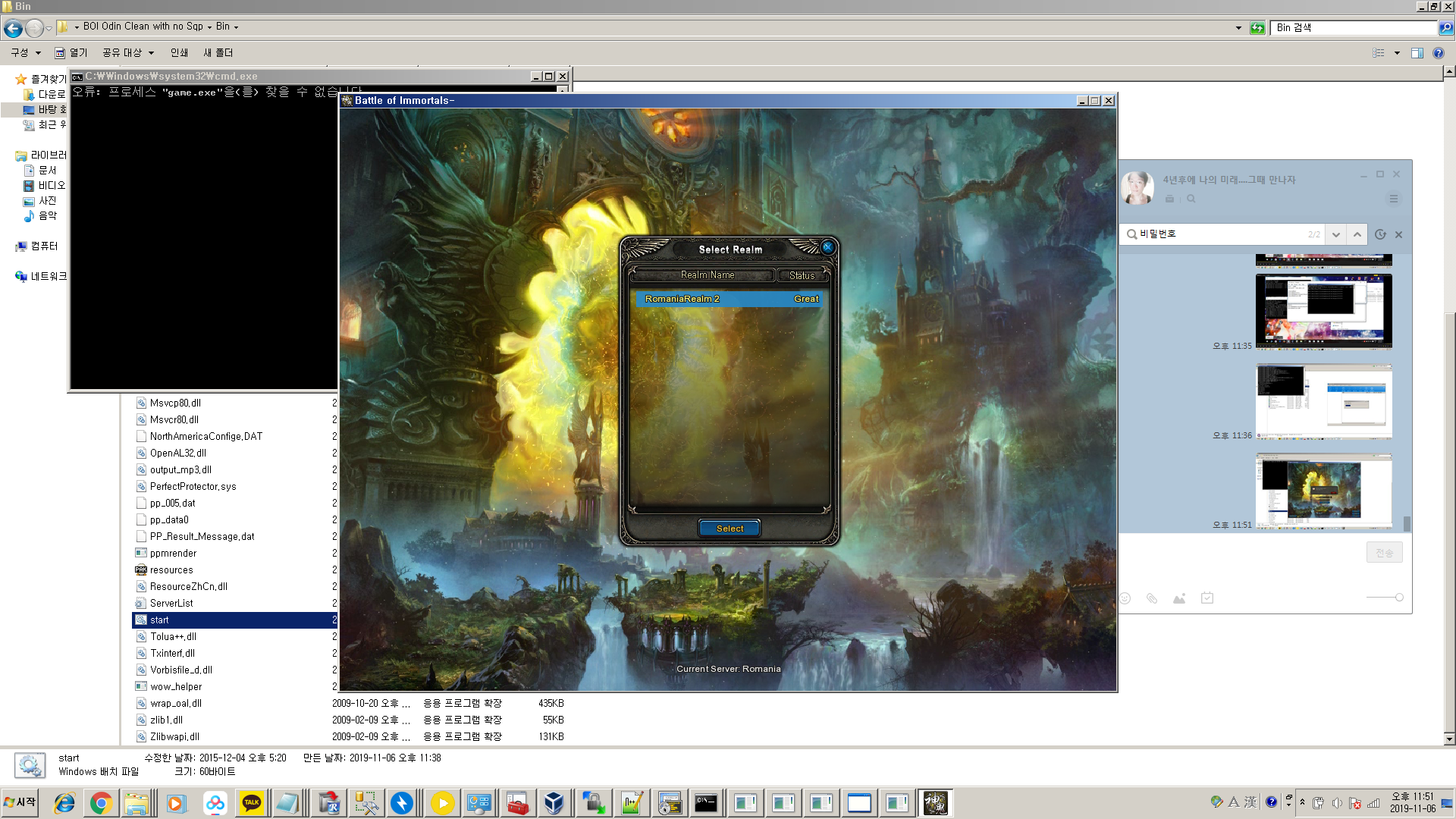This screenshot has height=819, width=1456.
Task: Launch Google Chrome from taskbar
Action: [101, 803]
